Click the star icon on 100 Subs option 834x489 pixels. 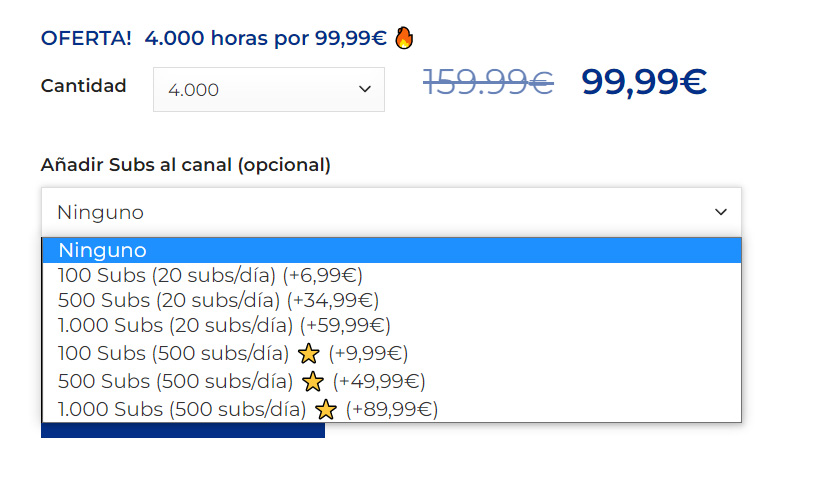coord(308,353)
